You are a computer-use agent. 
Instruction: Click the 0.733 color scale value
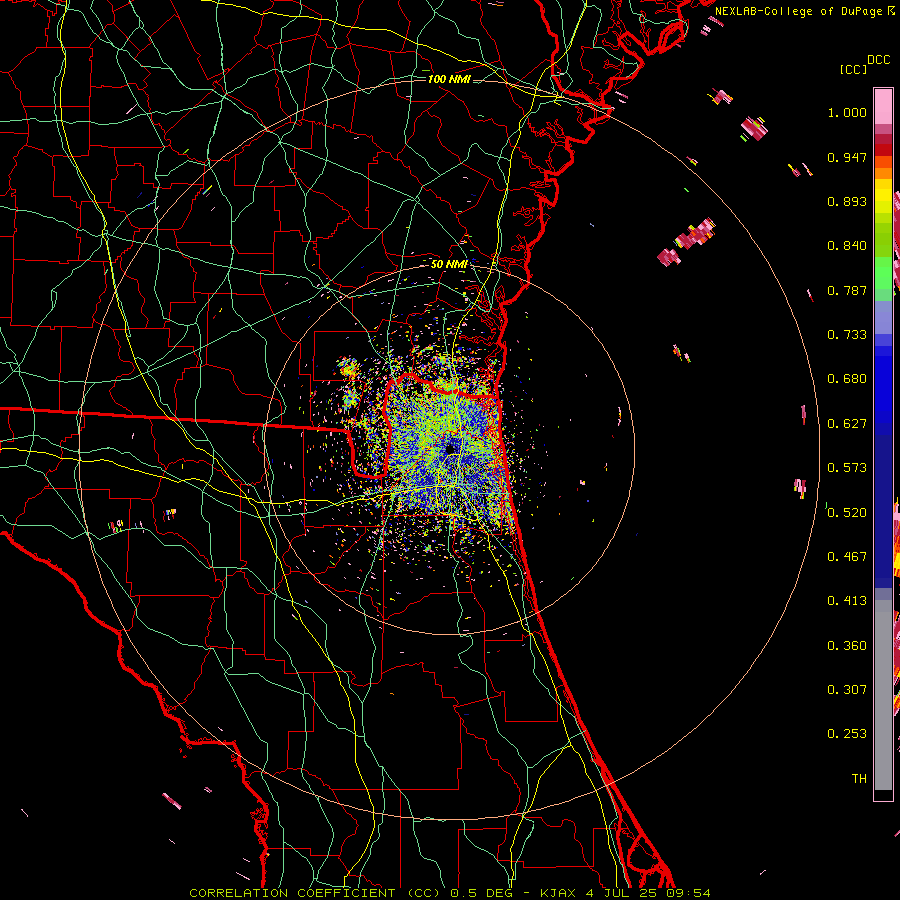coord(847,335)
